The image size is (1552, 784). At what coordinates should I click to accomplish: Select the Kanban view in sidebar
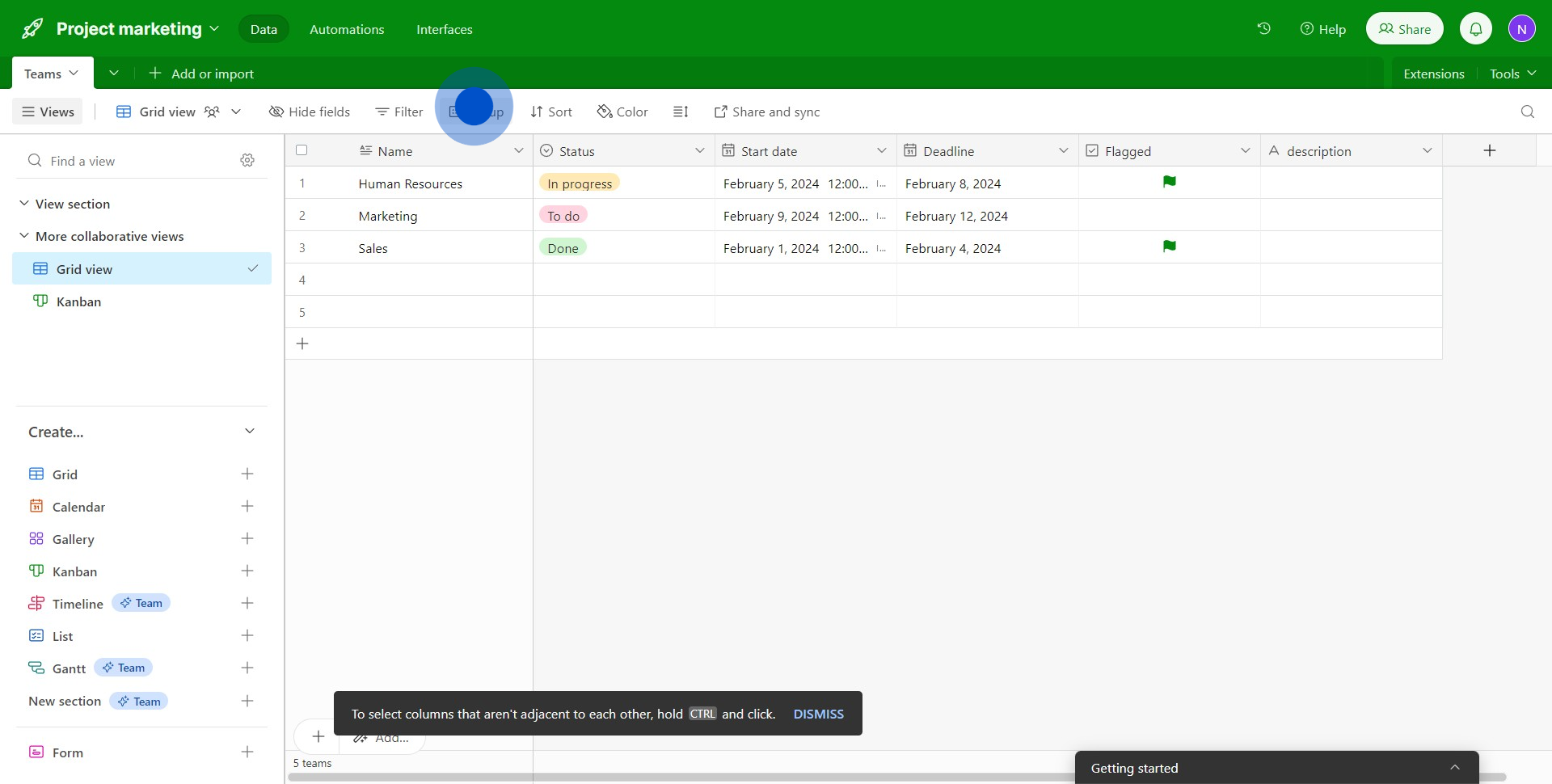[x=78, y=301]
